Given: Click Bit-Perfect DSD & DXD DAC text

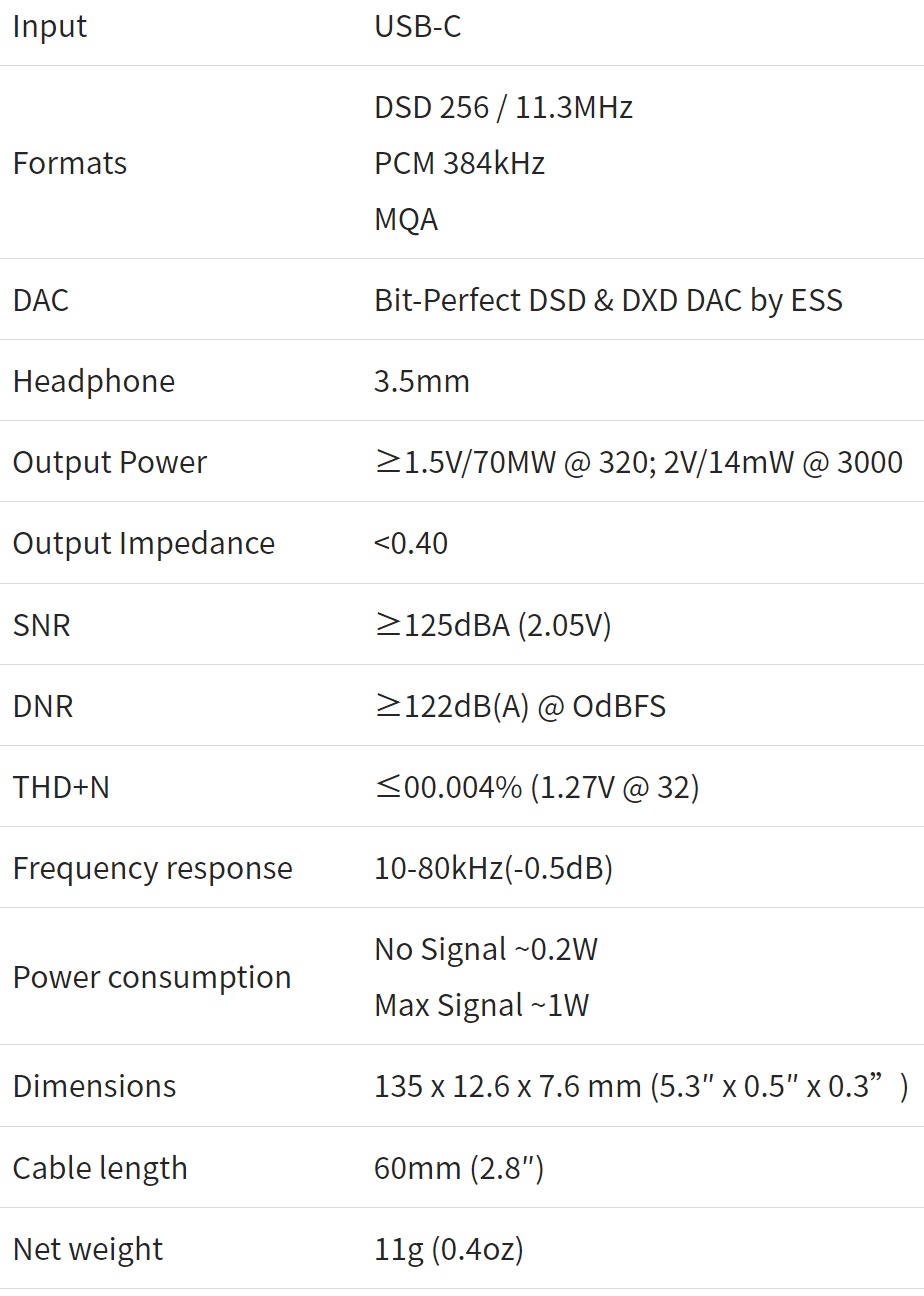Looking at the screenshot, I should tap(608, 300).
